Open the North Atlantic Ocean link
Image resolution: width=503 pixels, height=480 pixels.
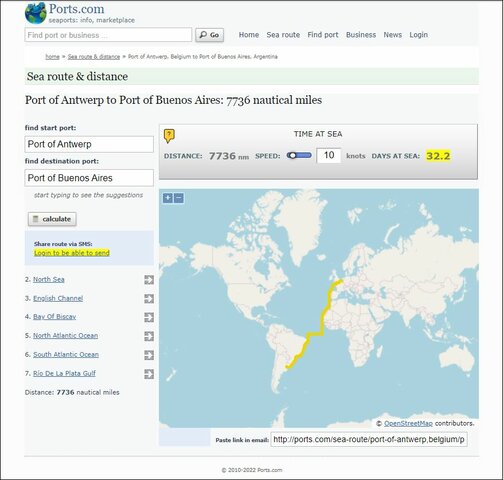tap(65, 336)
